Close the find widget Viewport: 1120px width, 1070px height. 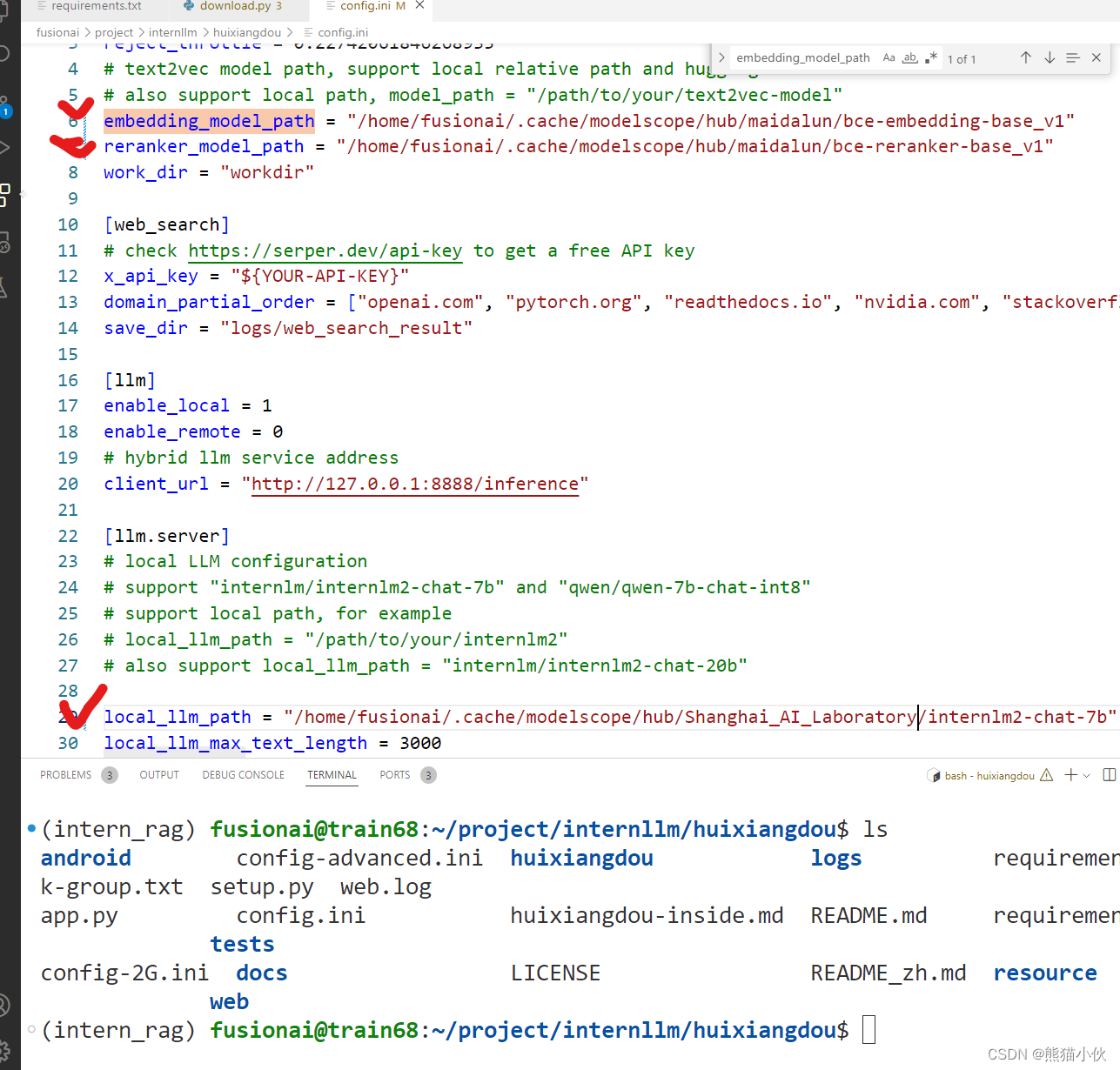[x=1097, y=57]
